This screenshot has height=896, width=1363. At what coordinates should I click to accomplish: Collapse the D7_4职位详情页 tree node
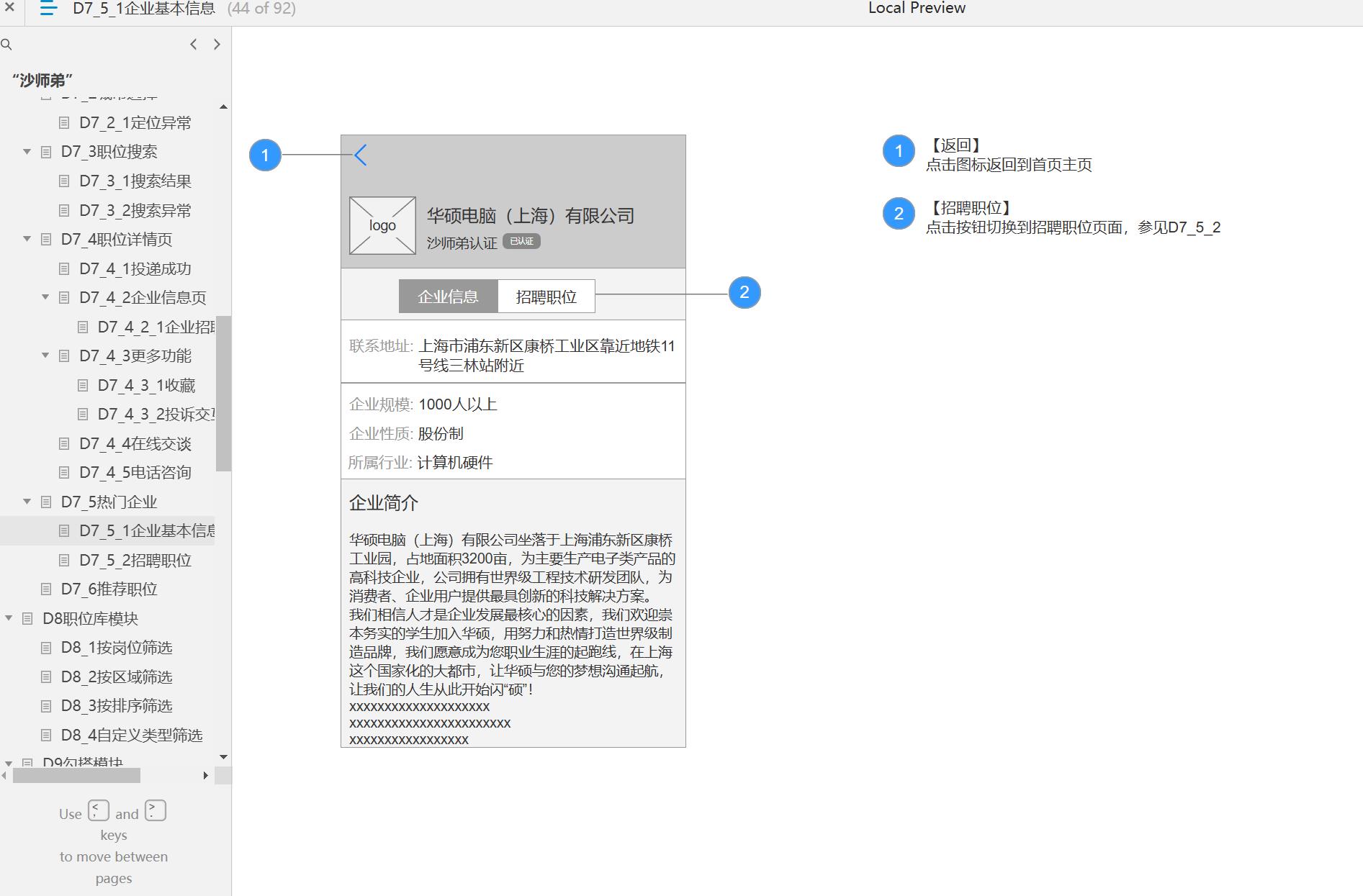[27, 239]
